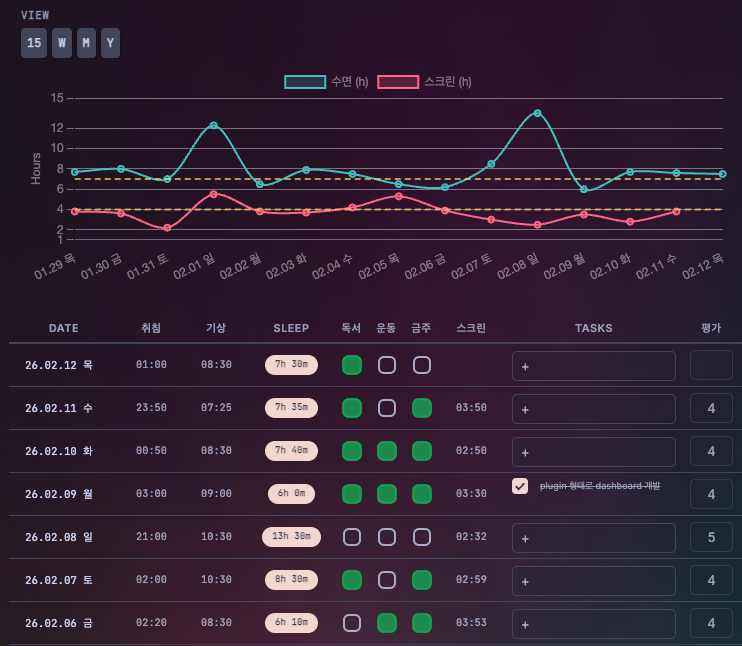Click the 02.01 screen data point on the chart
This screenshot has width=742, height=646.
tap(213, 194)
